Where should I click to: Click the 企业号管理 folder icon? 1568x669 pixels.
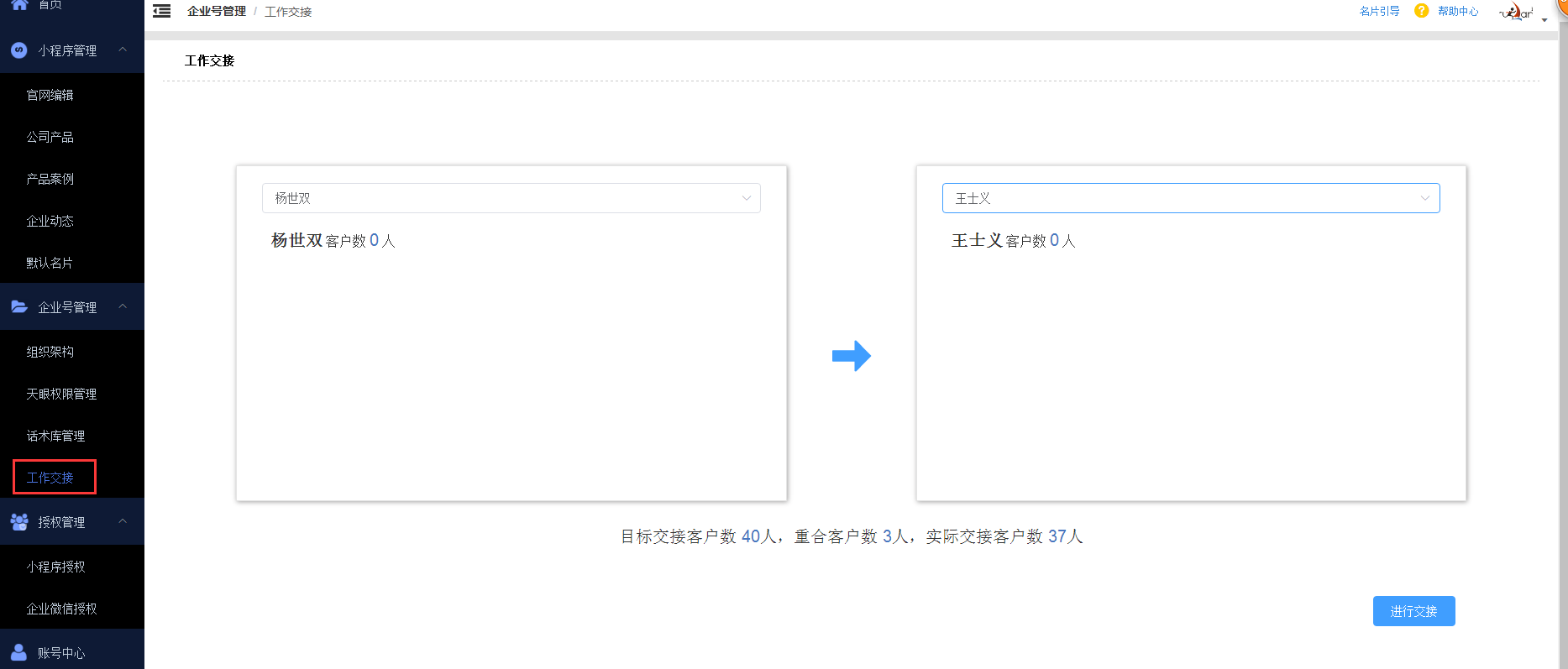19,307
